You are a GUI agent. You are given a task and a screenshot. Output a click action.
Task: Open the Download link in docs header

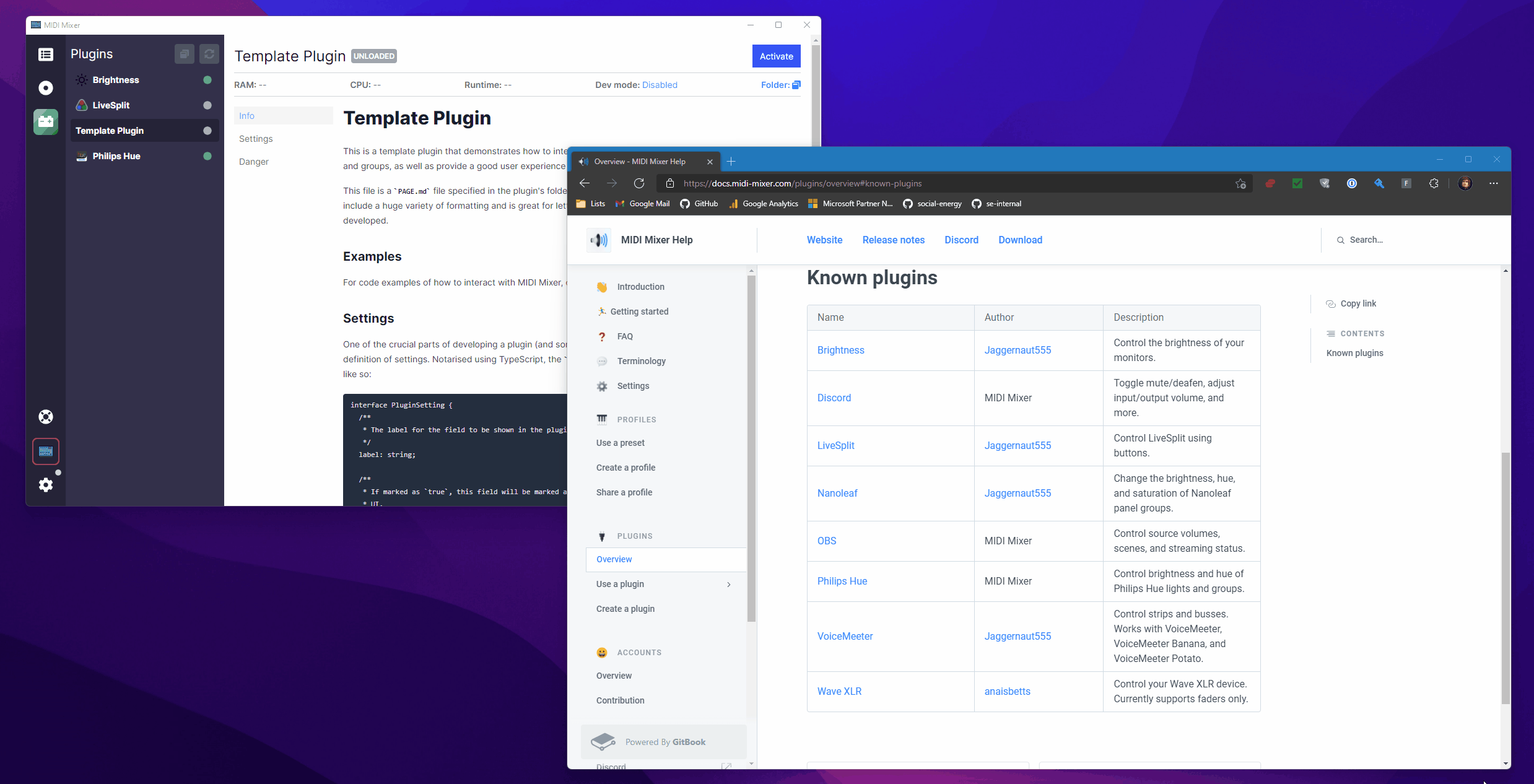click(x=1020, y=240)
